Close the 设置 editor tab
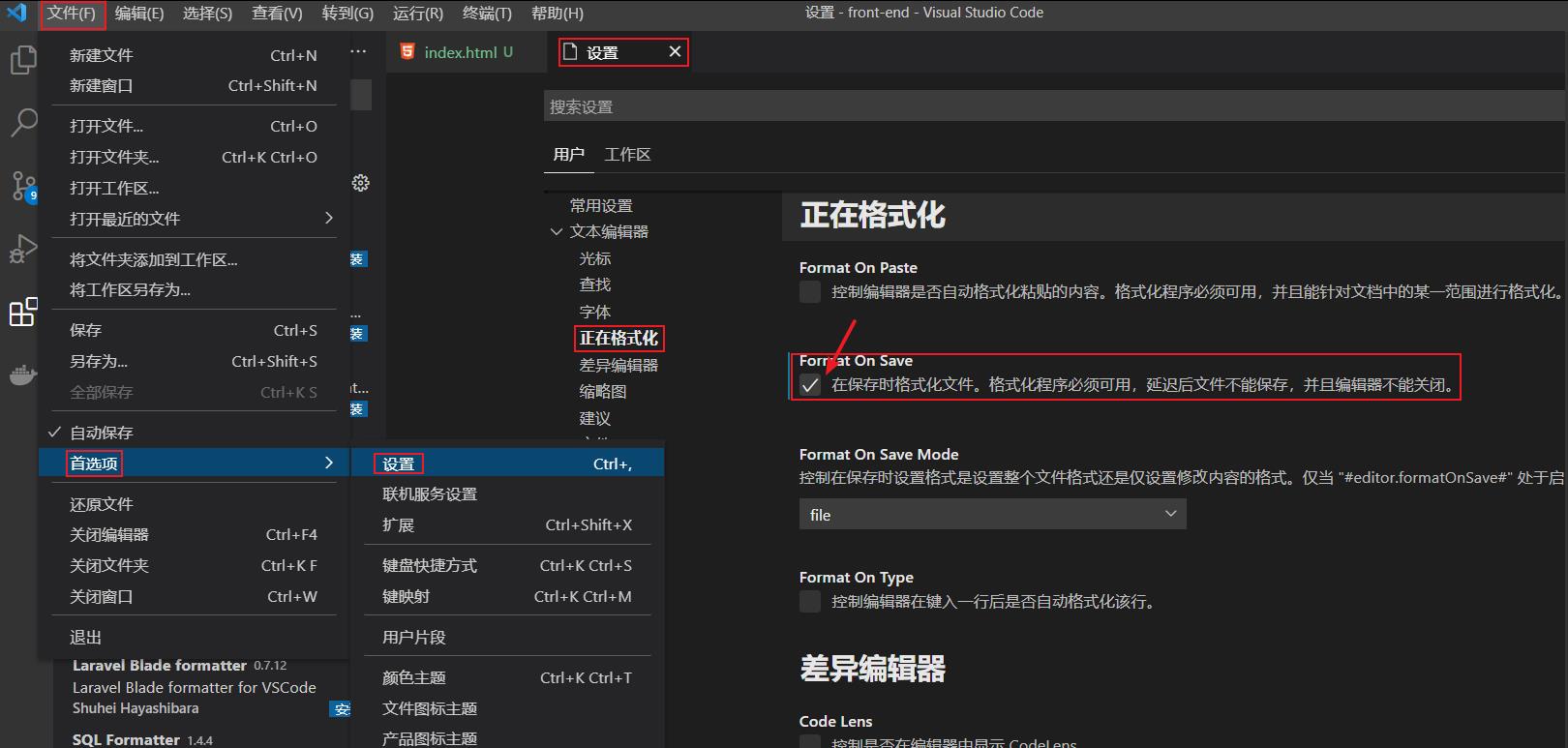Image resolution: width=1568 pixels, height=748 pixels. tap(675, 51)
